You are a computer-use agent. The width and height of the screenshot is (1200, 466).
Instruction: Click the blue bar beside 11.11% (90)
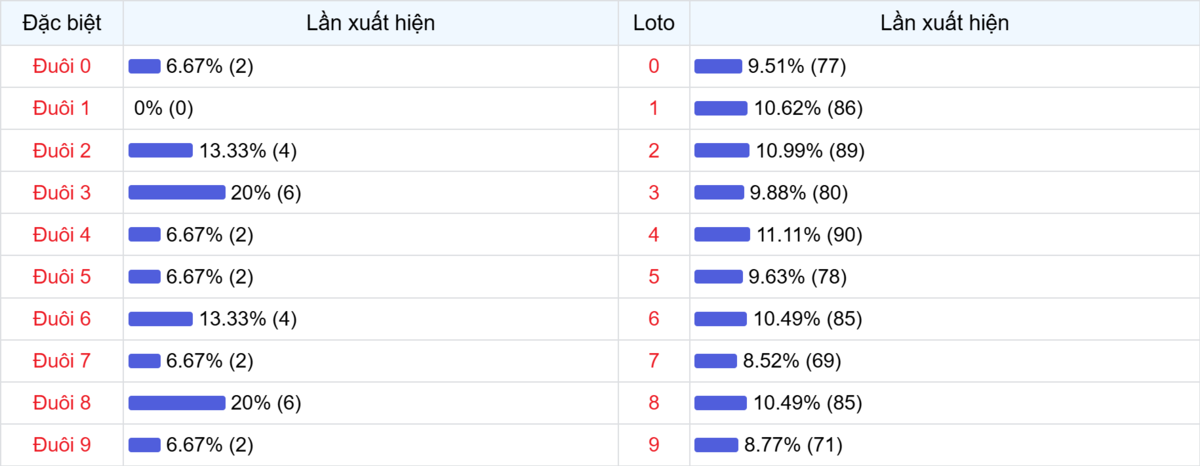pyautogui.click(x=722, y=234)
